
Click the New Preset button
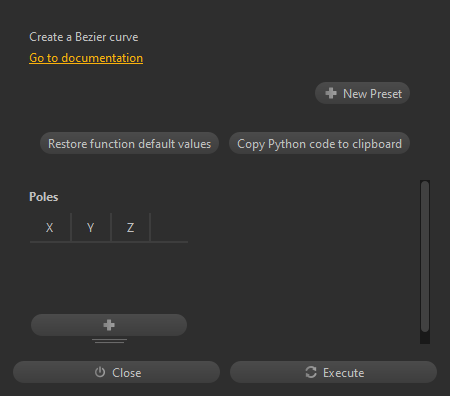362,93
